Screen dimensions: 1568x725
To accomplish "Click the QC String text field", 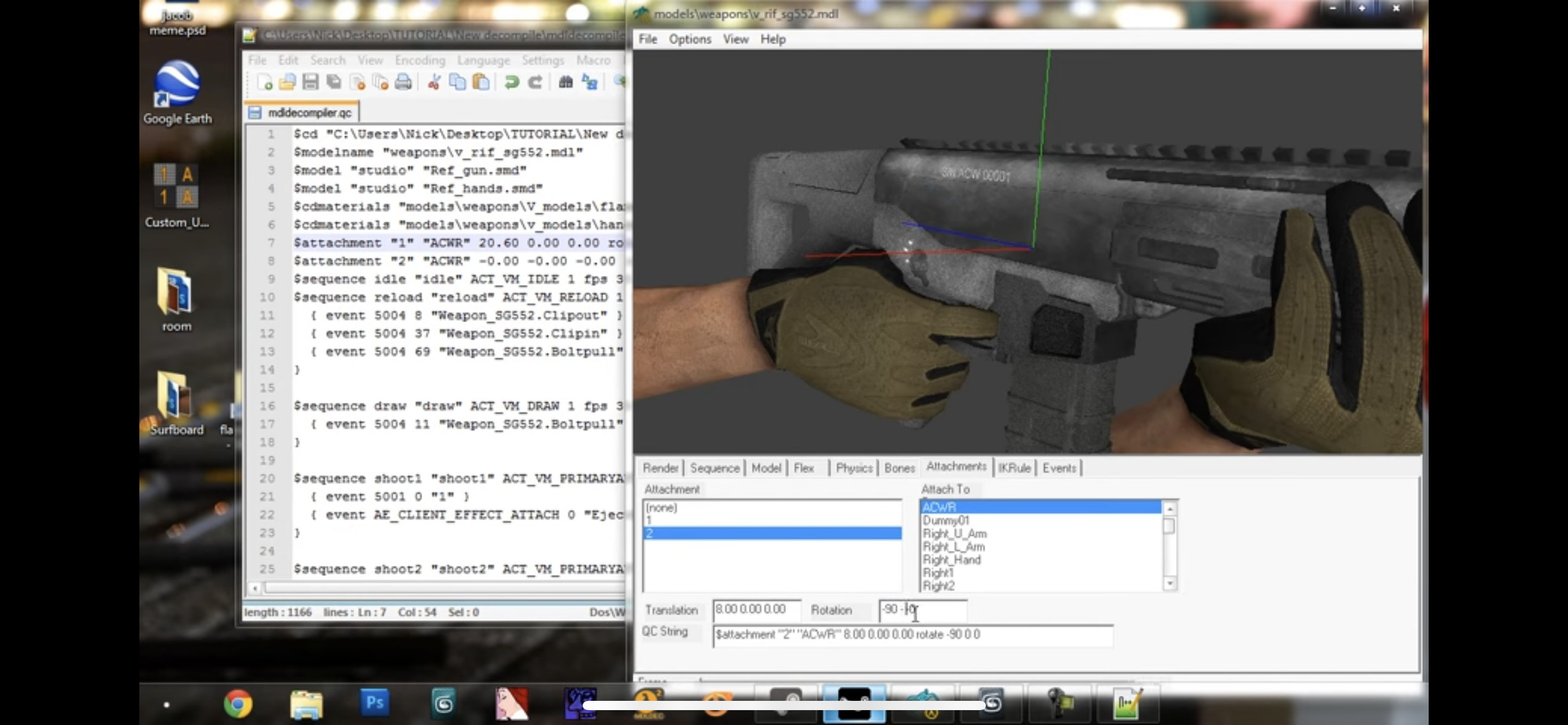I will (913, 635).
